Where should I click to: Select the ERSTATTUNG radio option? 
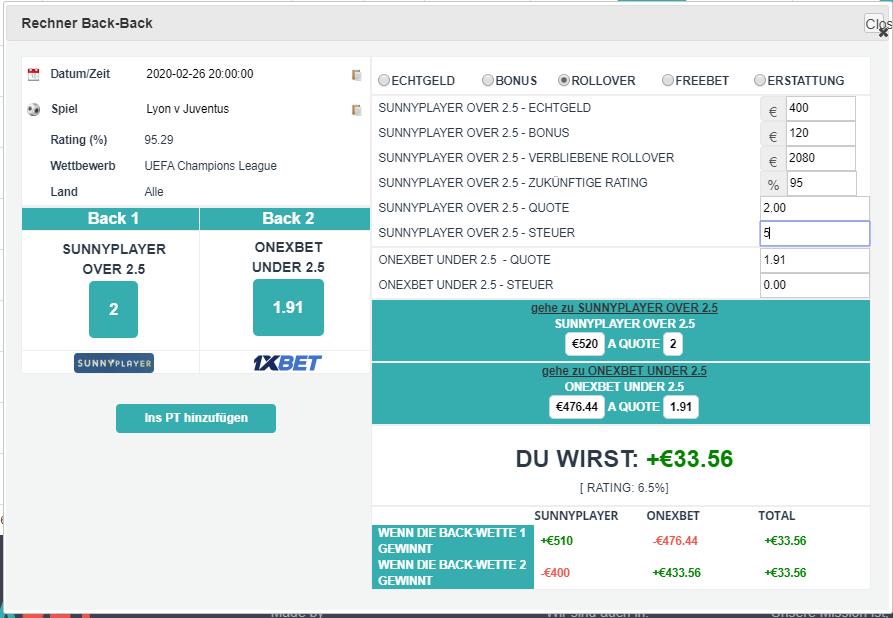(x=760, y=80)
